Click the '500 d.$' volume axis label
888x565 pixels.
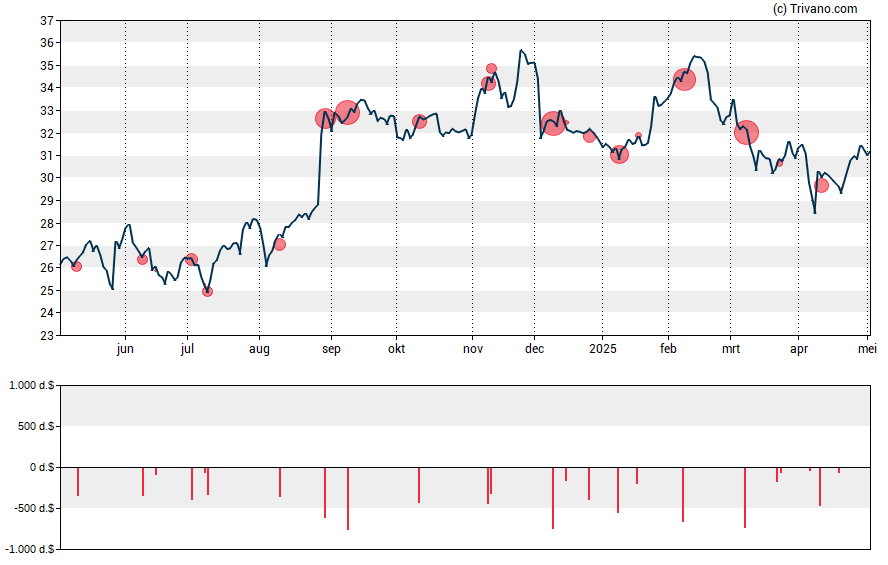[x=36, y=426]
